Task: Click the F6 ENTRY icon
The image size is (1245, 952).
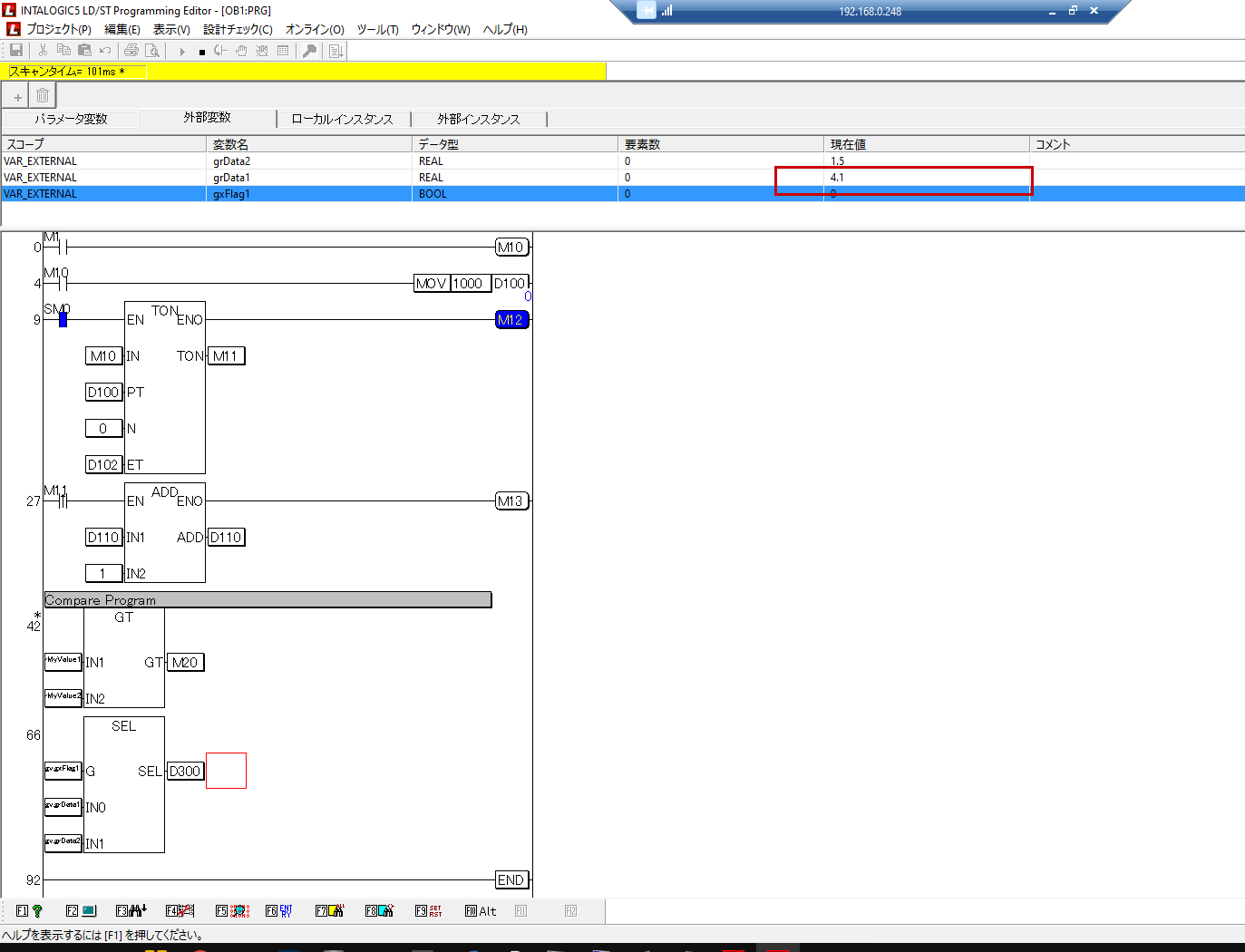Action: pos(286,911)
